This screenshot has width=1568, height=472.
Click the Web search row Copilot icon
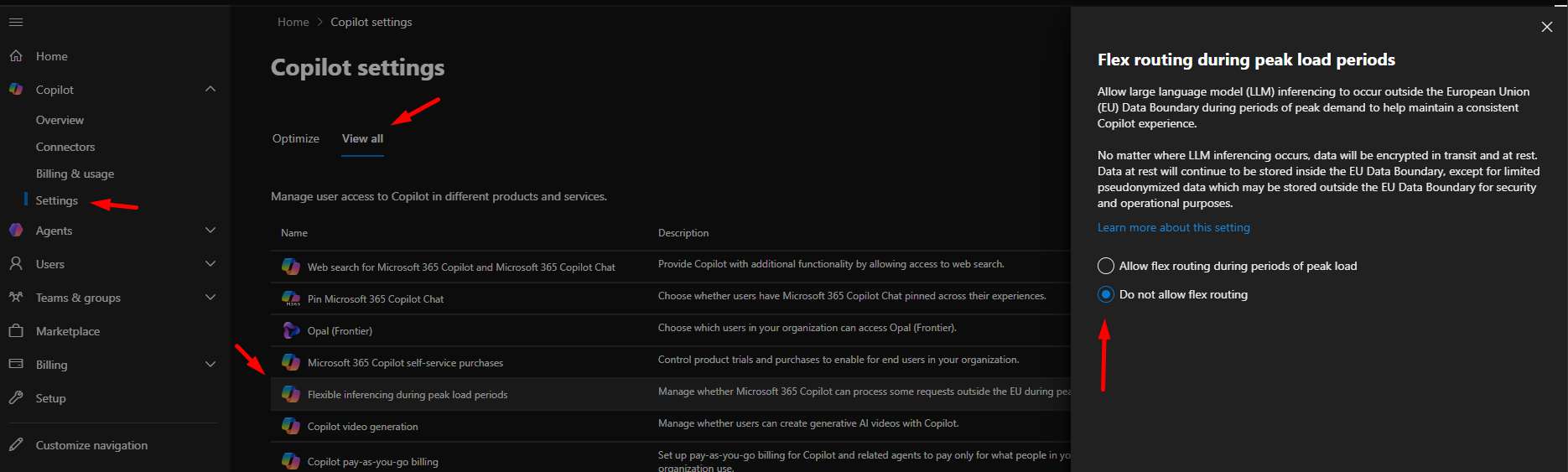(x=291, y=267)
